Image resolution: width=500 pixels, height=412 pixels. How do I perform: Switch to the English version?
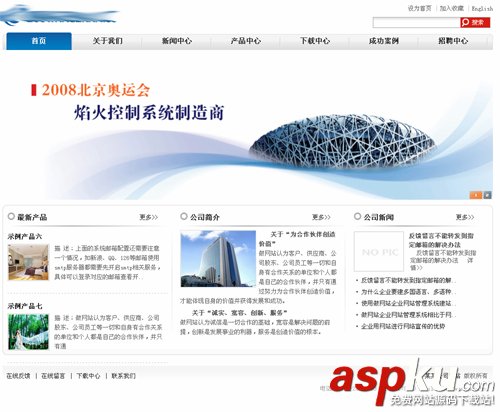[x=482, y=9]
